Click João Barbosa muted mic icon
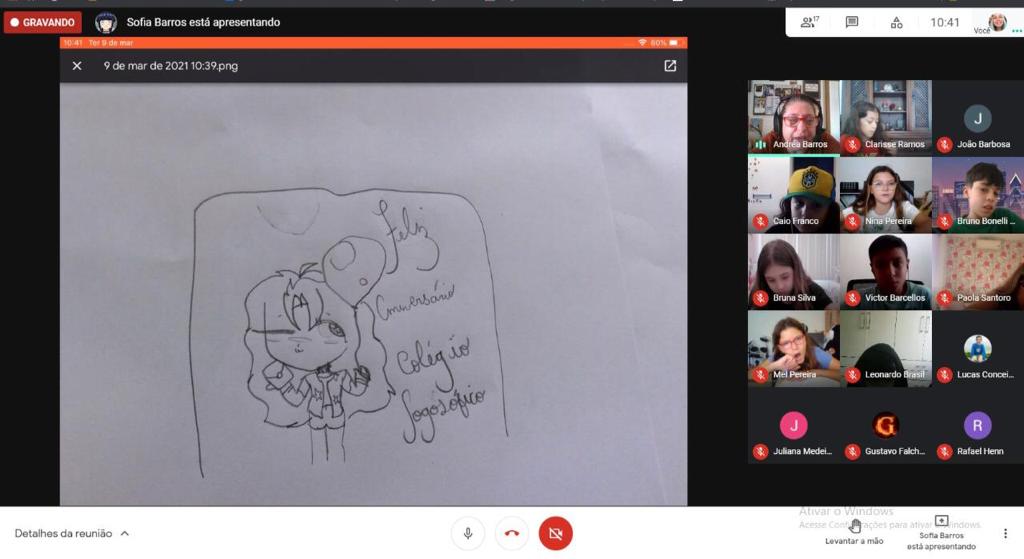Screen dimensions: 1024x559 click(x=944, y=144)
